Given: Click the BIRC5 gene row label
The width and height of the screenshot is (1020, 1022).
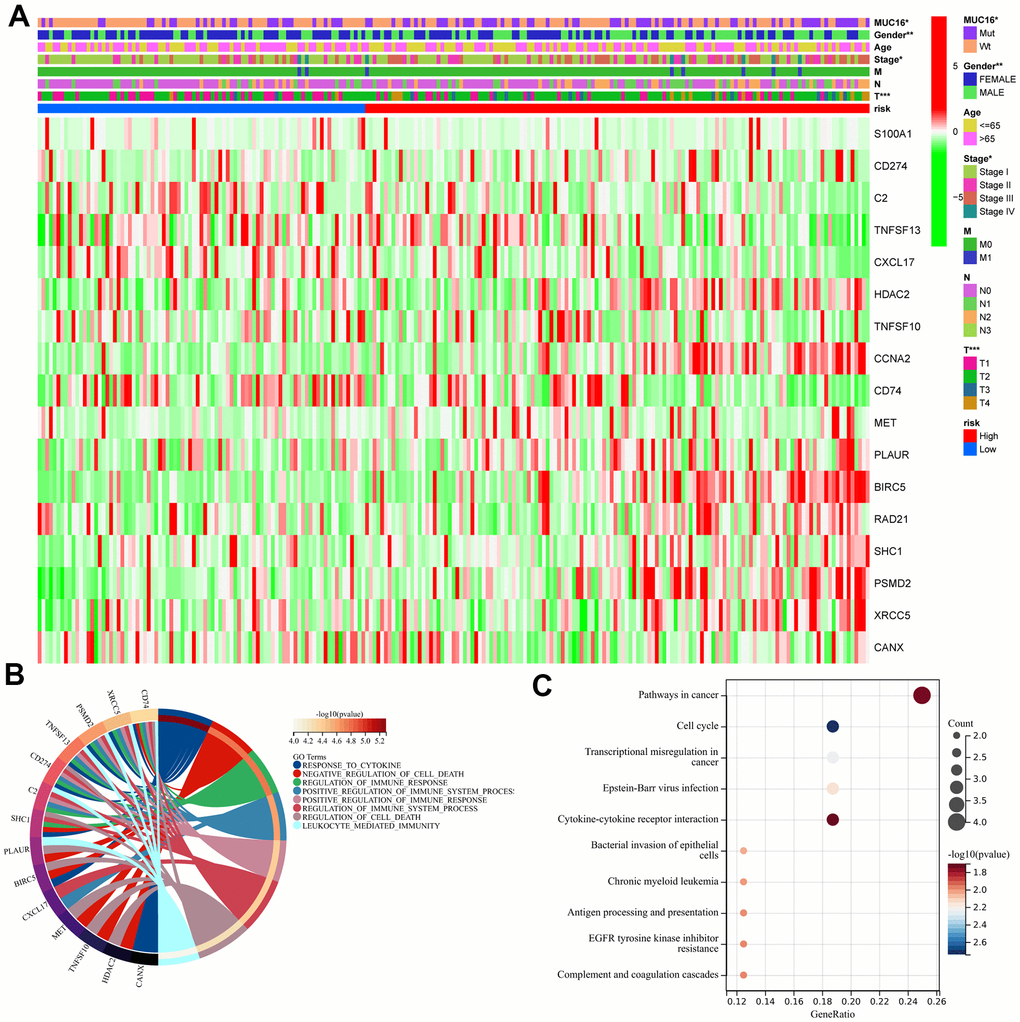Looking at the screenshot, I should coord(891,486).
